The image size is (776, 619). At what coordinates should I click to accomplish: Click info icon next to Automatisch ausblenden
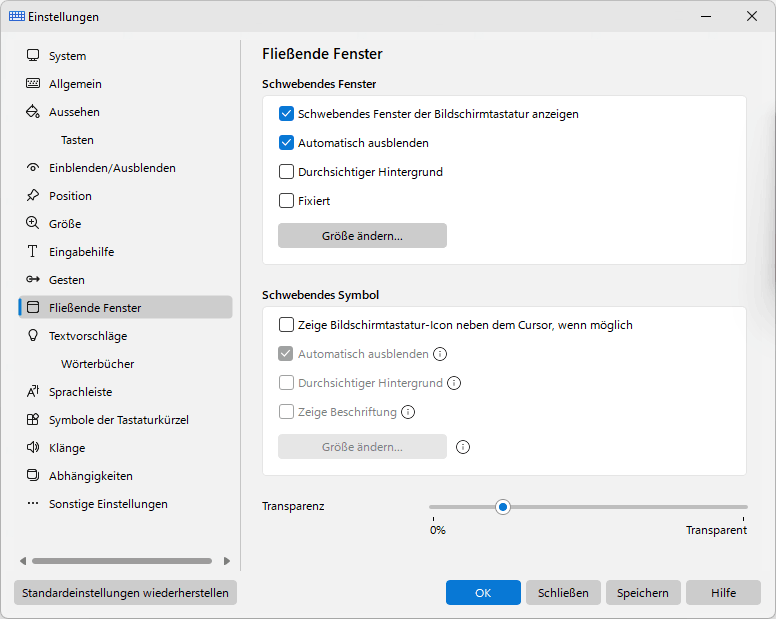pos(440,354)
